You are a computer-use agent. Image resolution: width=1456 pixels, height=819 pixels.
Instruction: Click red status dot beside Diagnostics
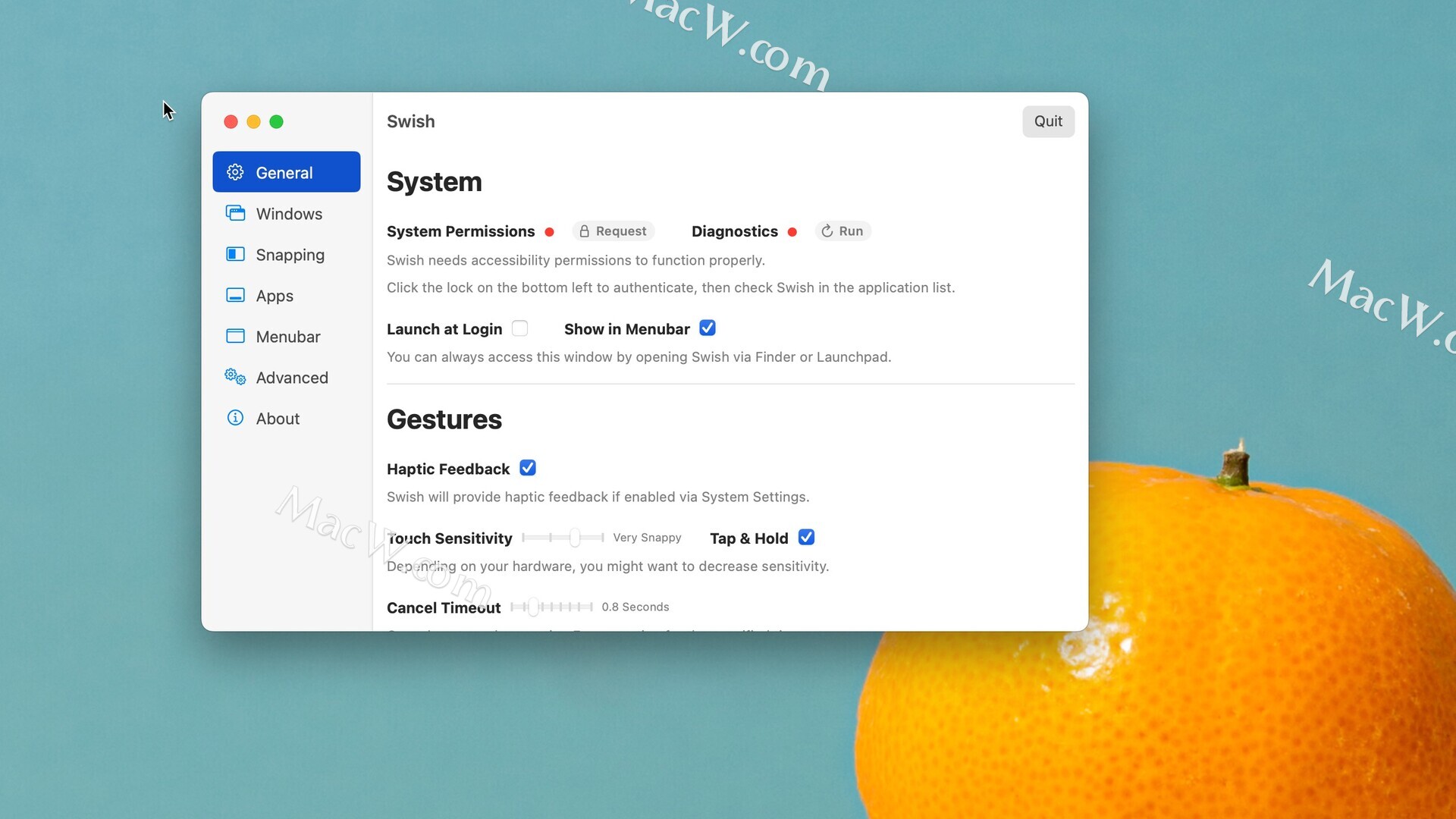point(792,232)
